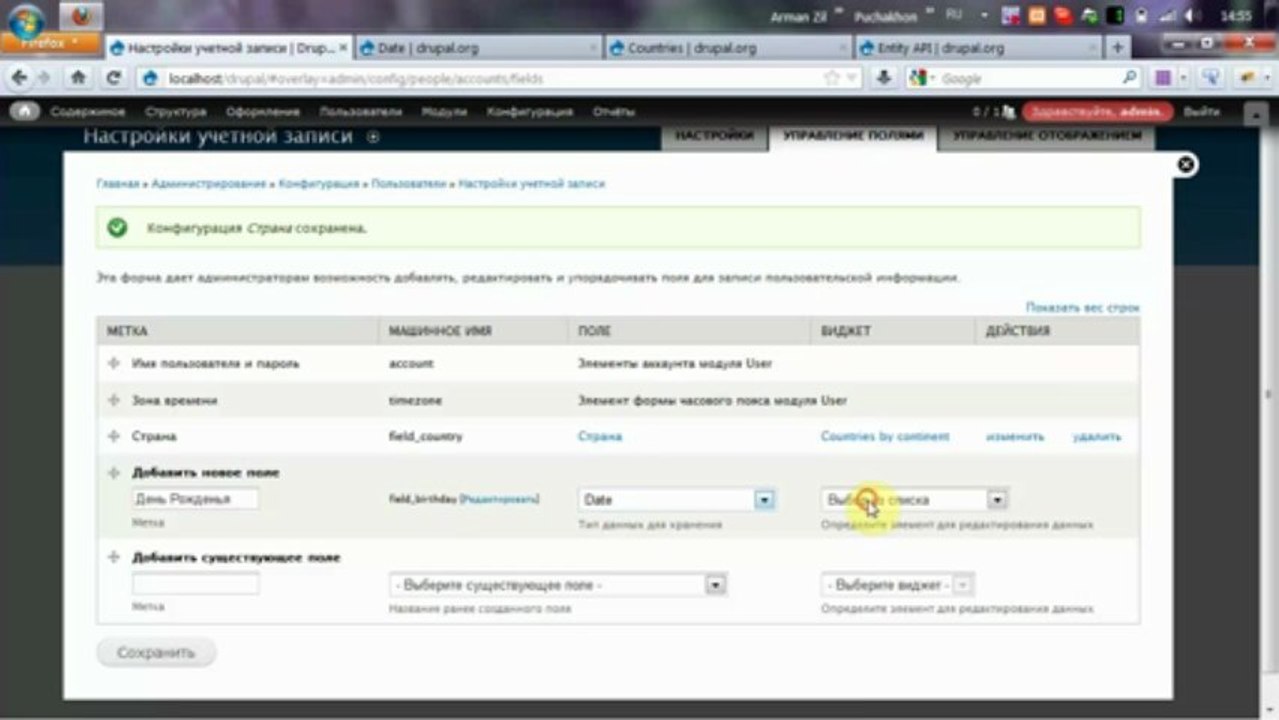The height and width of the screenshot is (720, 1279).
Task: Open the Настройки tab
Action: [x=714, y=136]
